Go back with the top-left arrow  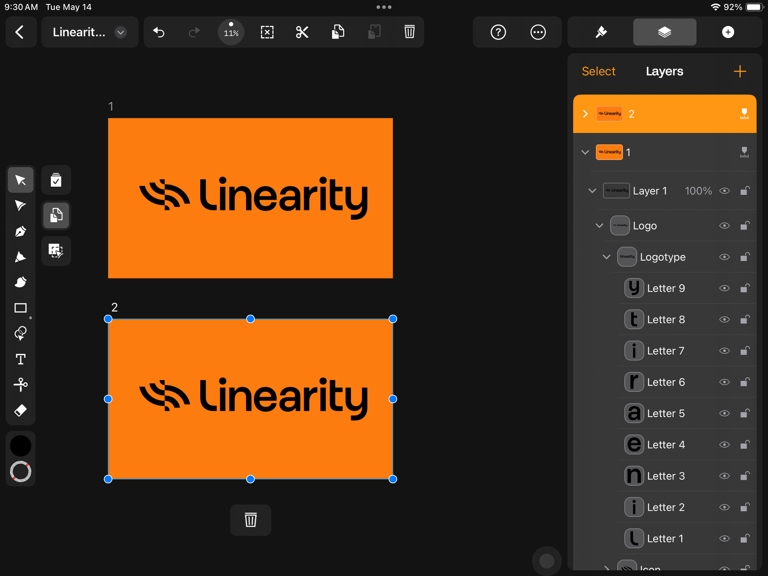20,32
